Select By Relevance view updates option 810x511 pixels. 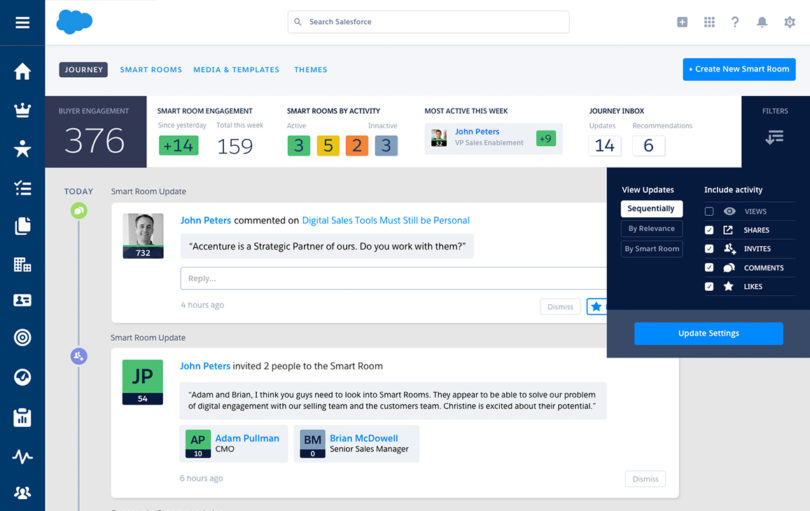(x=651, y=228)
